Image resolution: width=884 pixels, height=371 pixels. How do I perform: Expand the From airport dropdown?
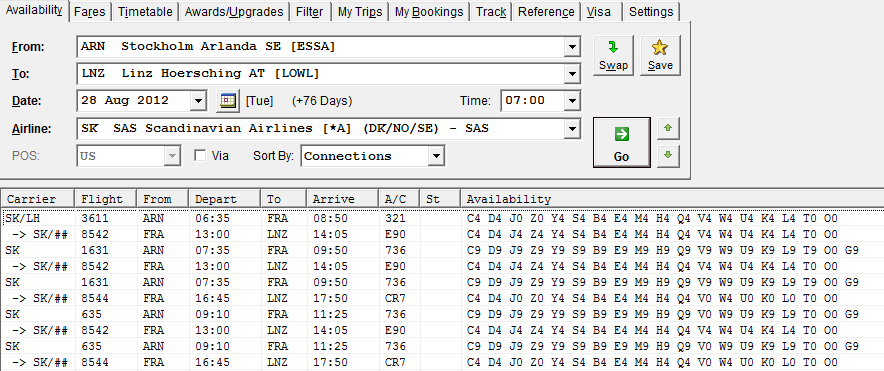[573, 47]
